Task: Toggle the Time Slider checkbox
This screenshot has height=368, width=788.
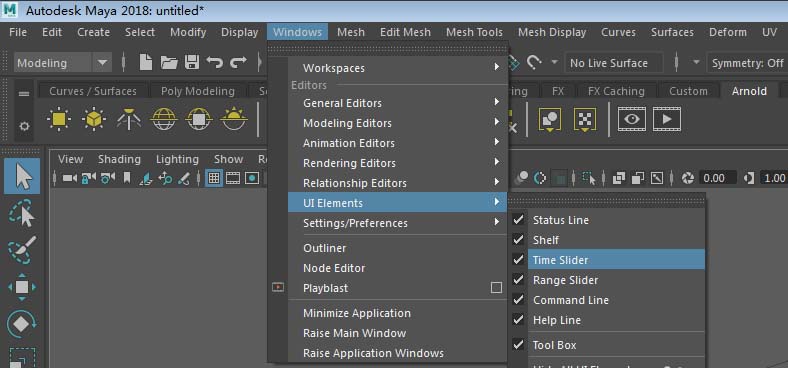Action: (518, 260)
